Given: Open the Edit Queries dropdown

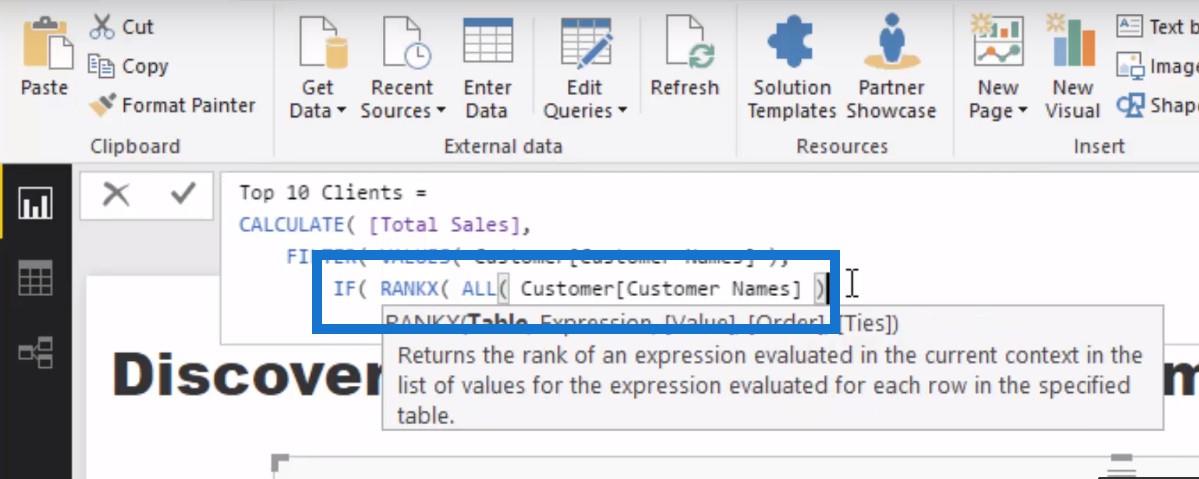Looking at the screenshot, I should click(585, 68).
